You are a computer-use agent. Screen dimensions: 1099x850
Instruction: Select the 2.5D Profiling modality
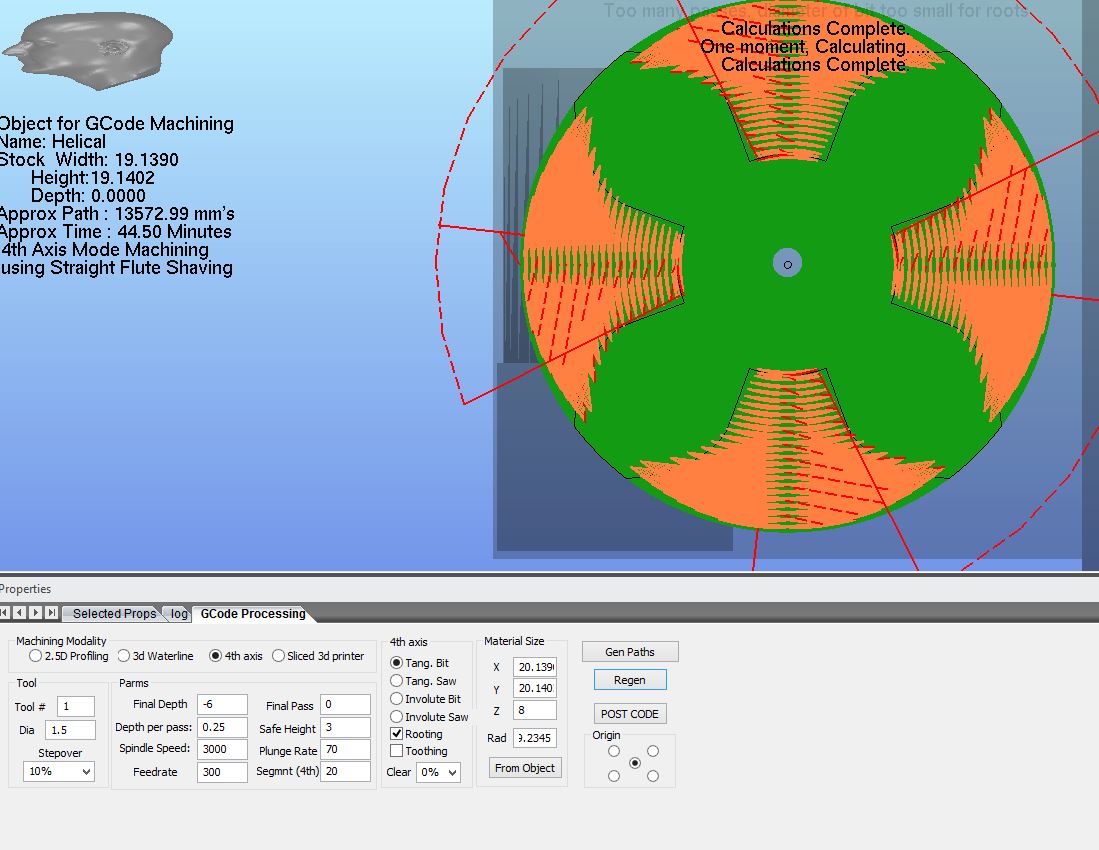tap(36, 656)
